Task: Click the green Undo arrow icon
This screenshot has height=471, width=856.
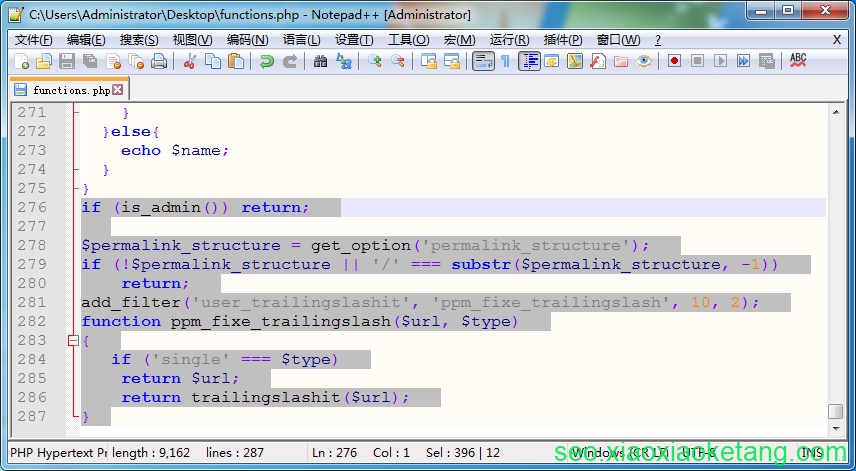Action: click(266, 61)
